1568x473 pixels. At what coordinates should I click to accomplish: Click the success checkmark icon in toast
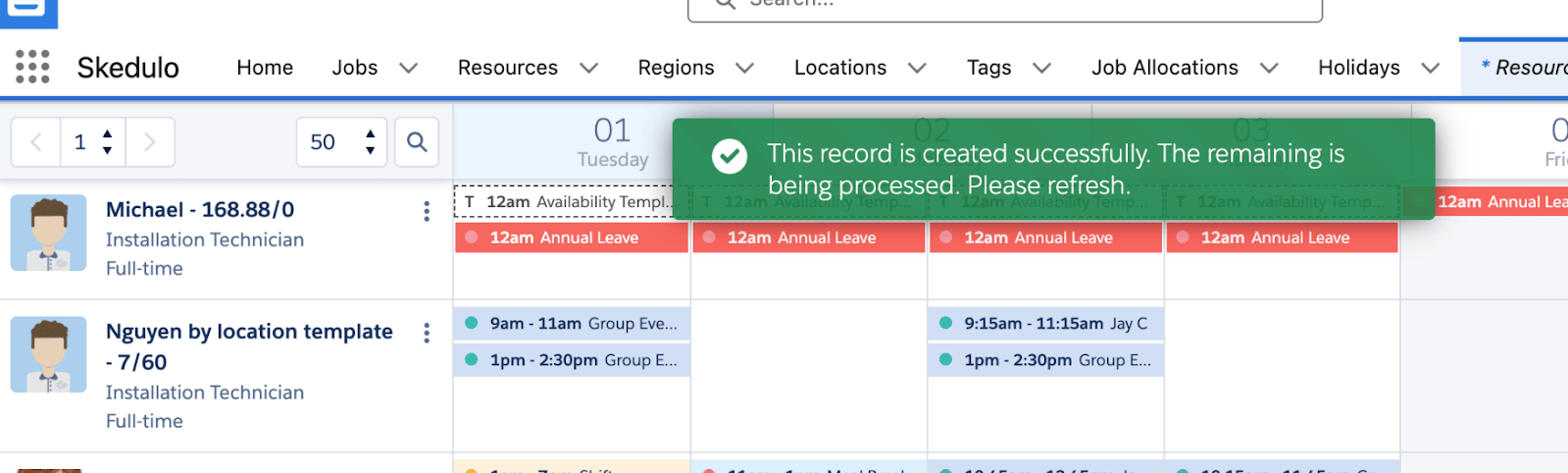pos(730,155)
